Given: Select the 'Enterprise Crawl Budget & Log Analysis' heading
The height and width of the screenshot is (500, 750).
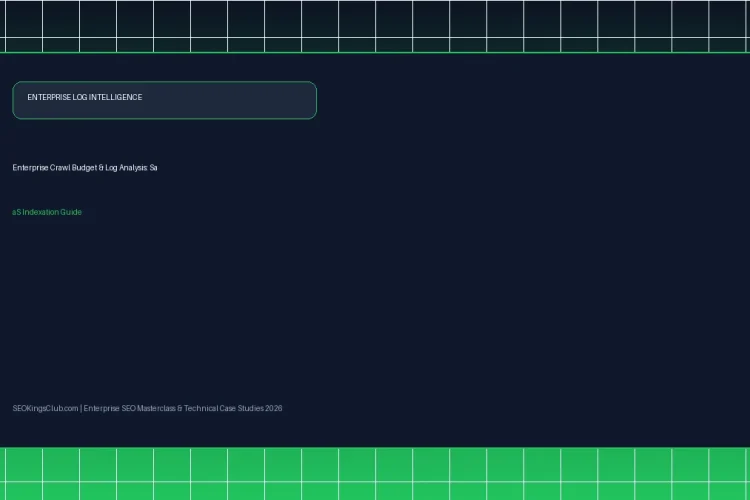Looking at the screenshot, I should click(85, 167).
